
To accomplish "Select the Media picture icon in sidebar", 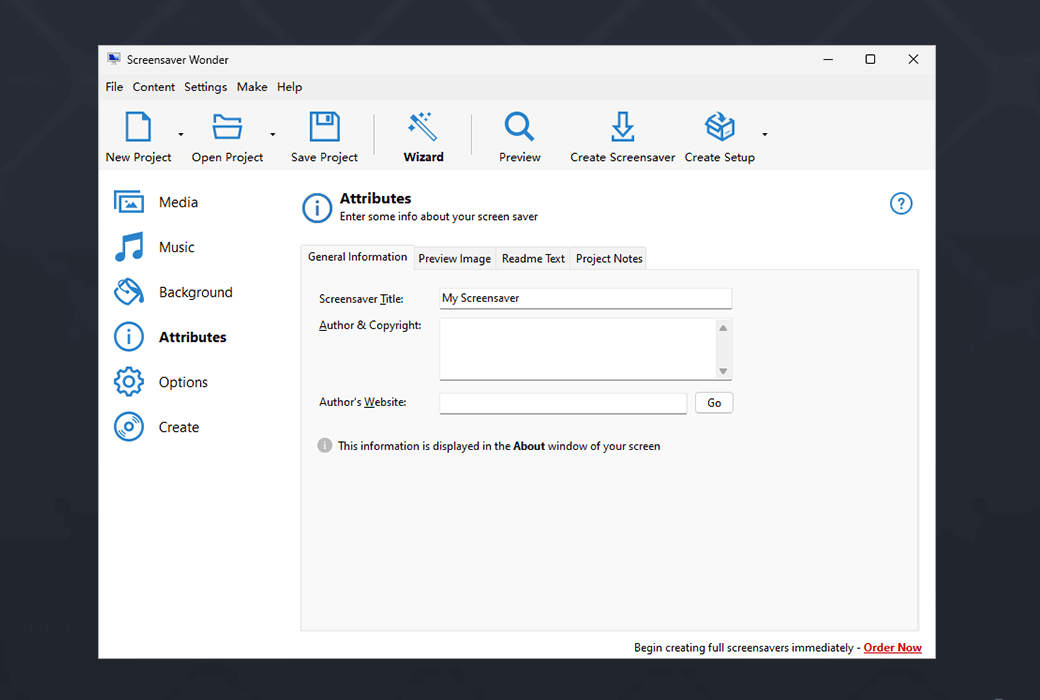I will click(129, 202).
